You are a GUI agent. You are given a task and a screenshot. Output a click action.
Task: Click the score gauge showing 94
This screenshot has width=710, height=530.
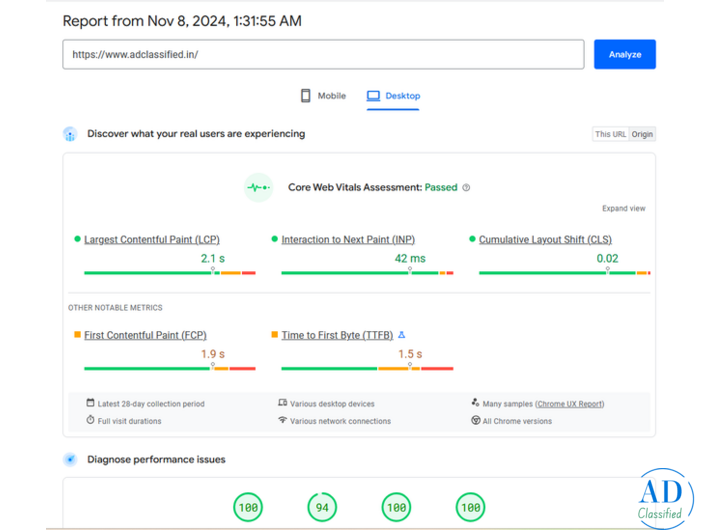322,507
